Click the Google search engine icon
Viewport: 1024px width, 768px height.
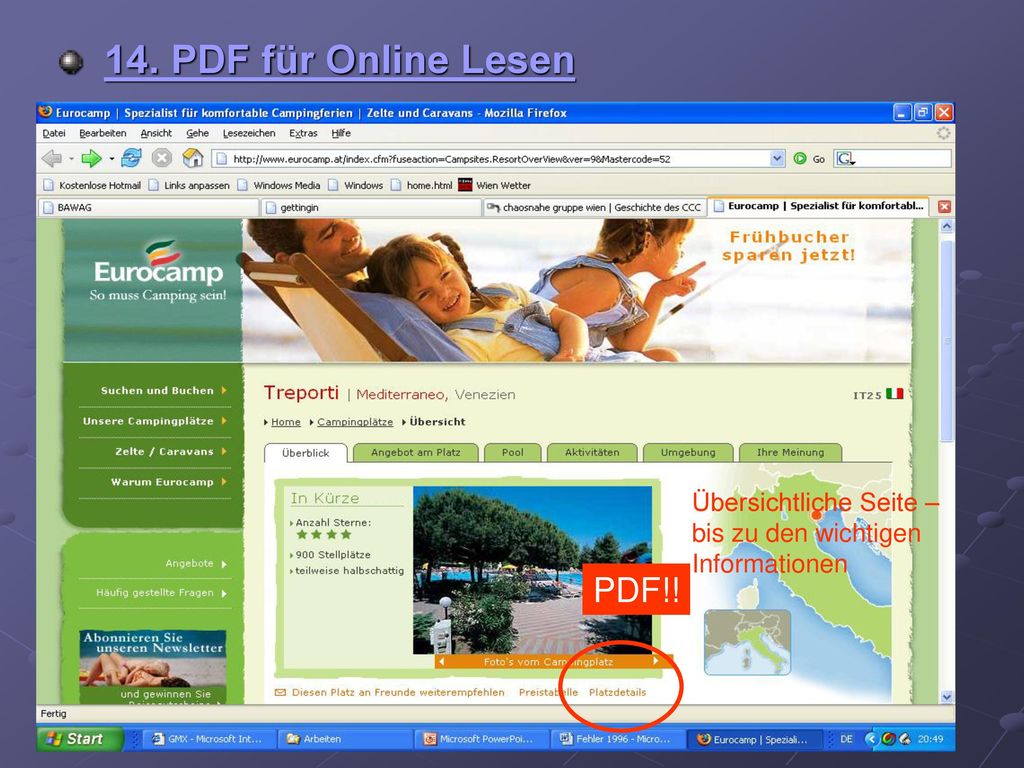tap(845, 159)
